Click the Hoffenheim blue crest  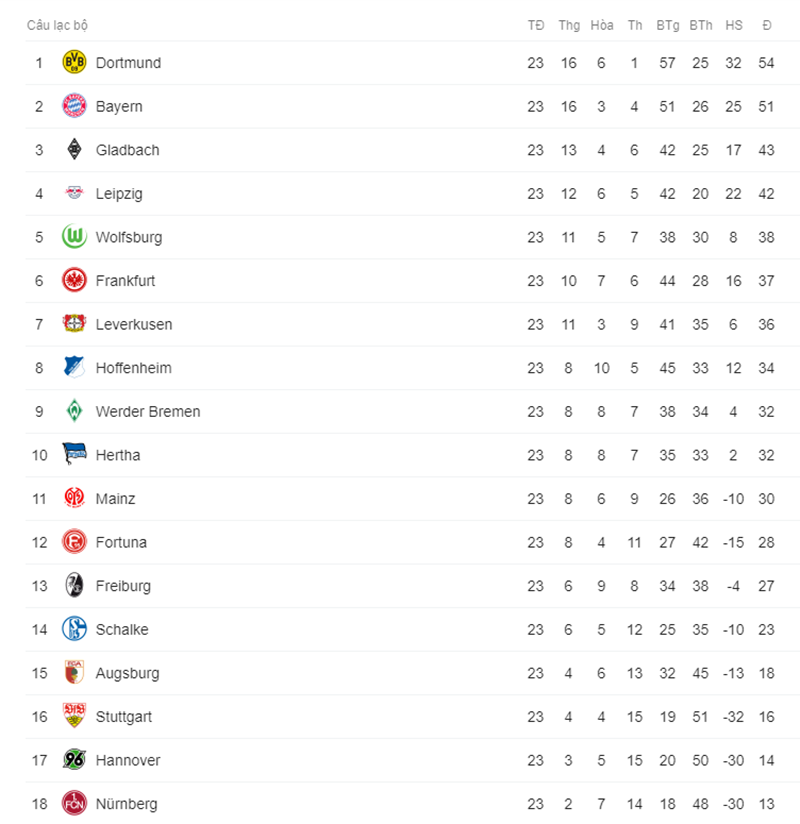pos(74,368)
